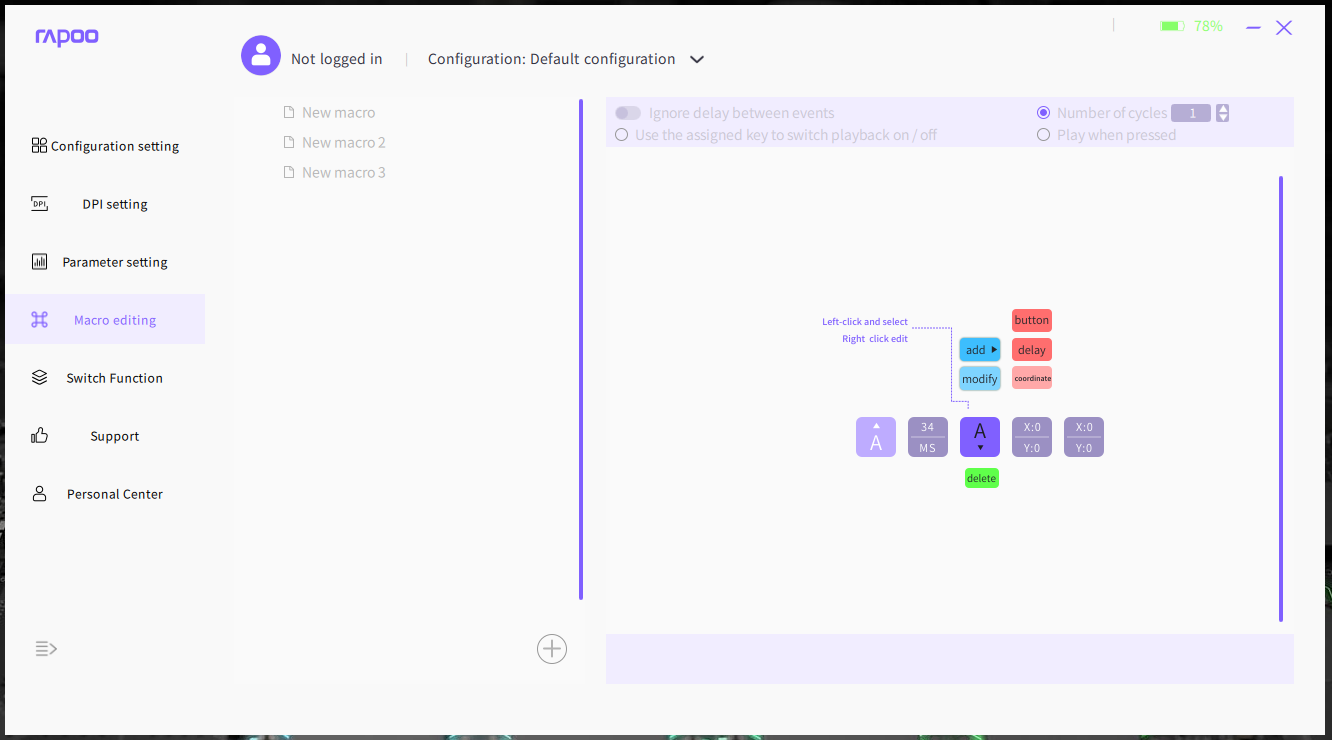1332x740 pixels.
Task: Select the key-down A event block
Action: pos(980,437)
